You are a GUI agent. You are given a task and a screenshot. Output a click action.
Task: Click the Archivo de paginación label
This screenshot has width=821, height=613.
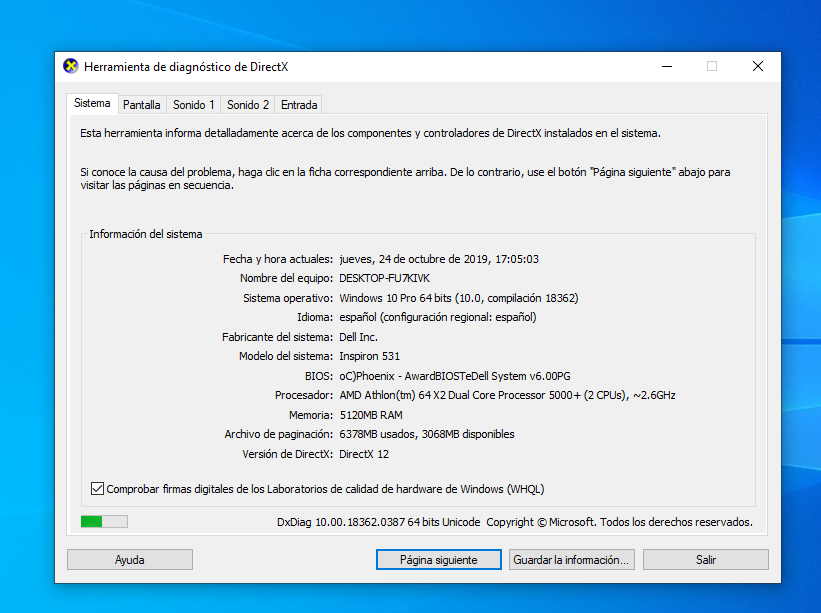[x=279, y=434]
